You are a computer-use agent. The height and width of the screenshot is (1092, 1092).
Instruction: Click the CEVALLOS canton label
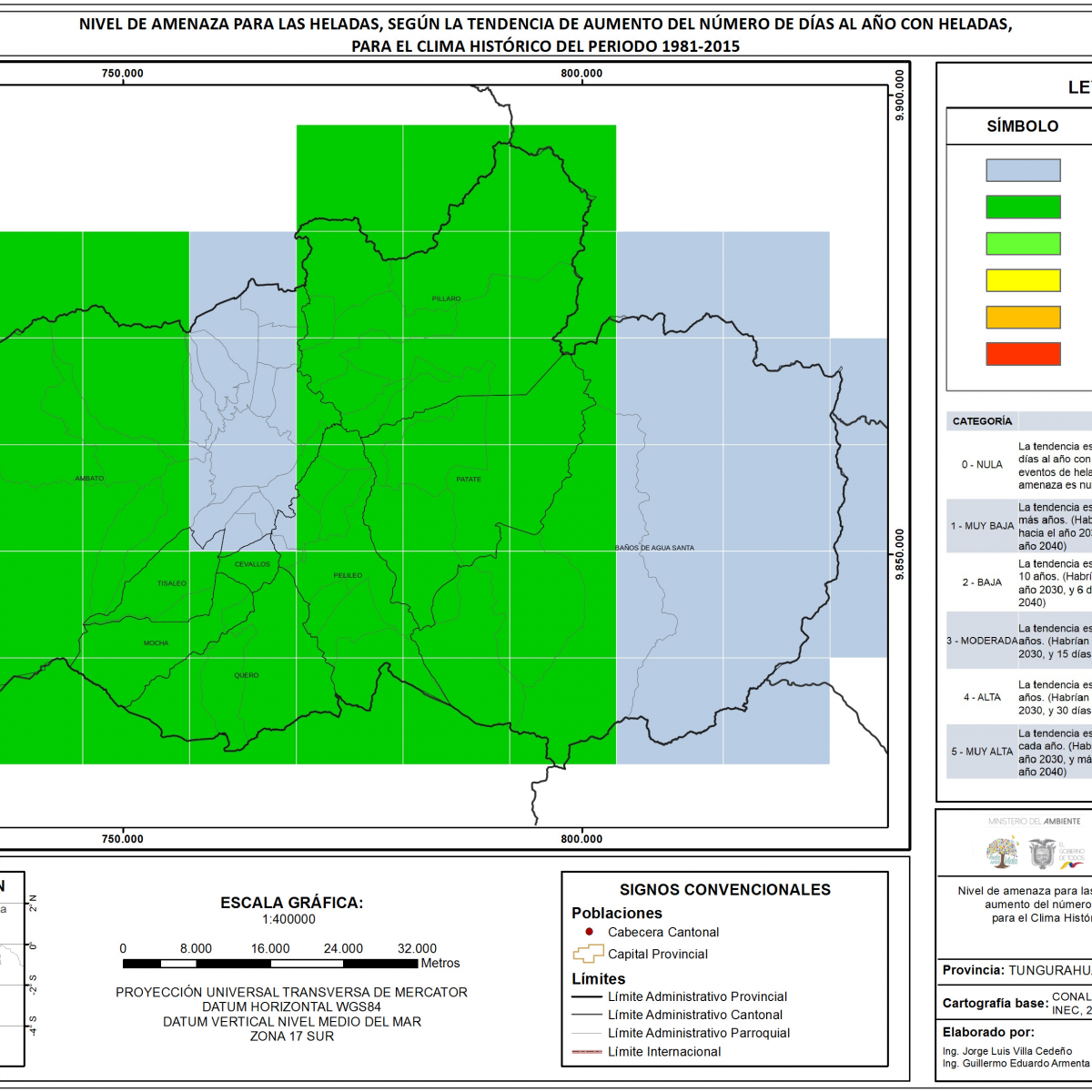click(252, 564)
